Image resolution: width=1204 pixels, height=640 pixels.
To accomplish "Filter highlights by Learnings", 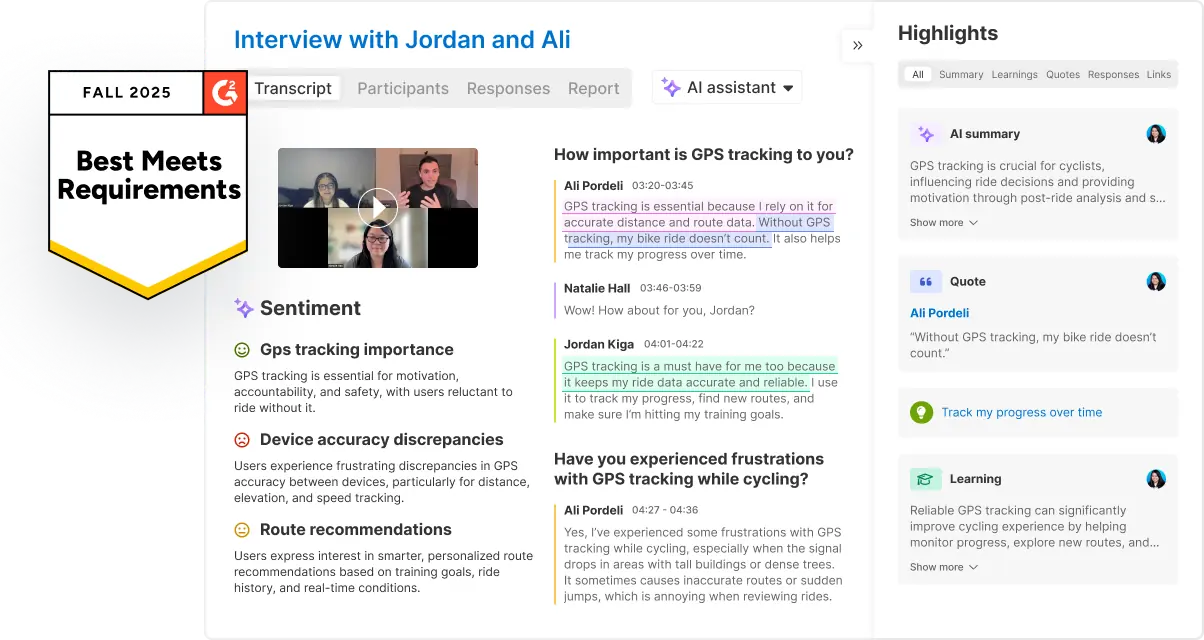I will point(1014,75).
